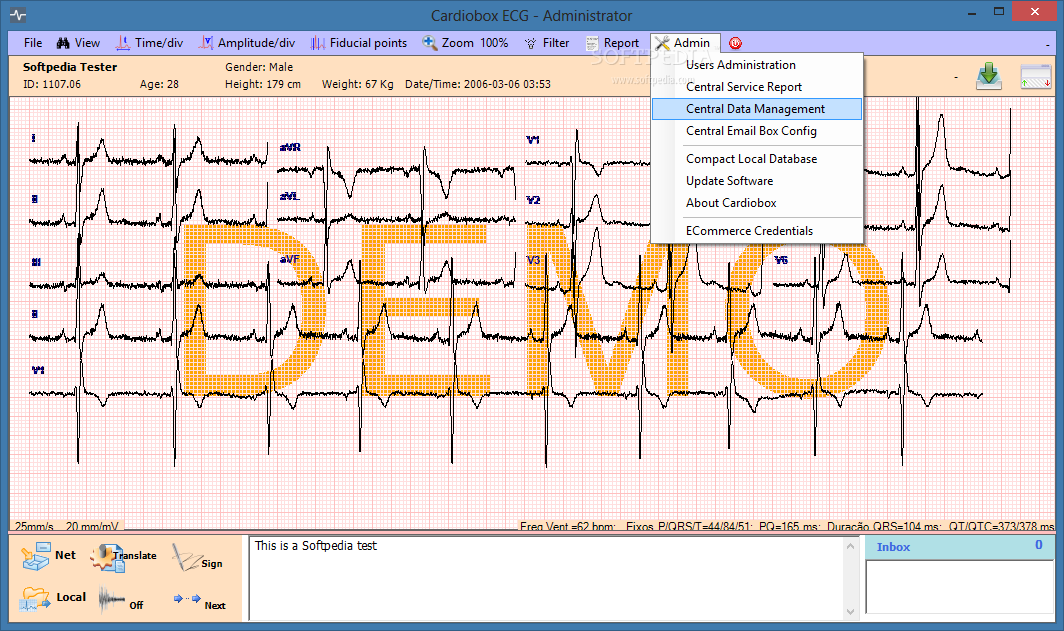Click the Next arrows button
The image size is (1064, 631).
pyautogui.click(x=200, y=601)
